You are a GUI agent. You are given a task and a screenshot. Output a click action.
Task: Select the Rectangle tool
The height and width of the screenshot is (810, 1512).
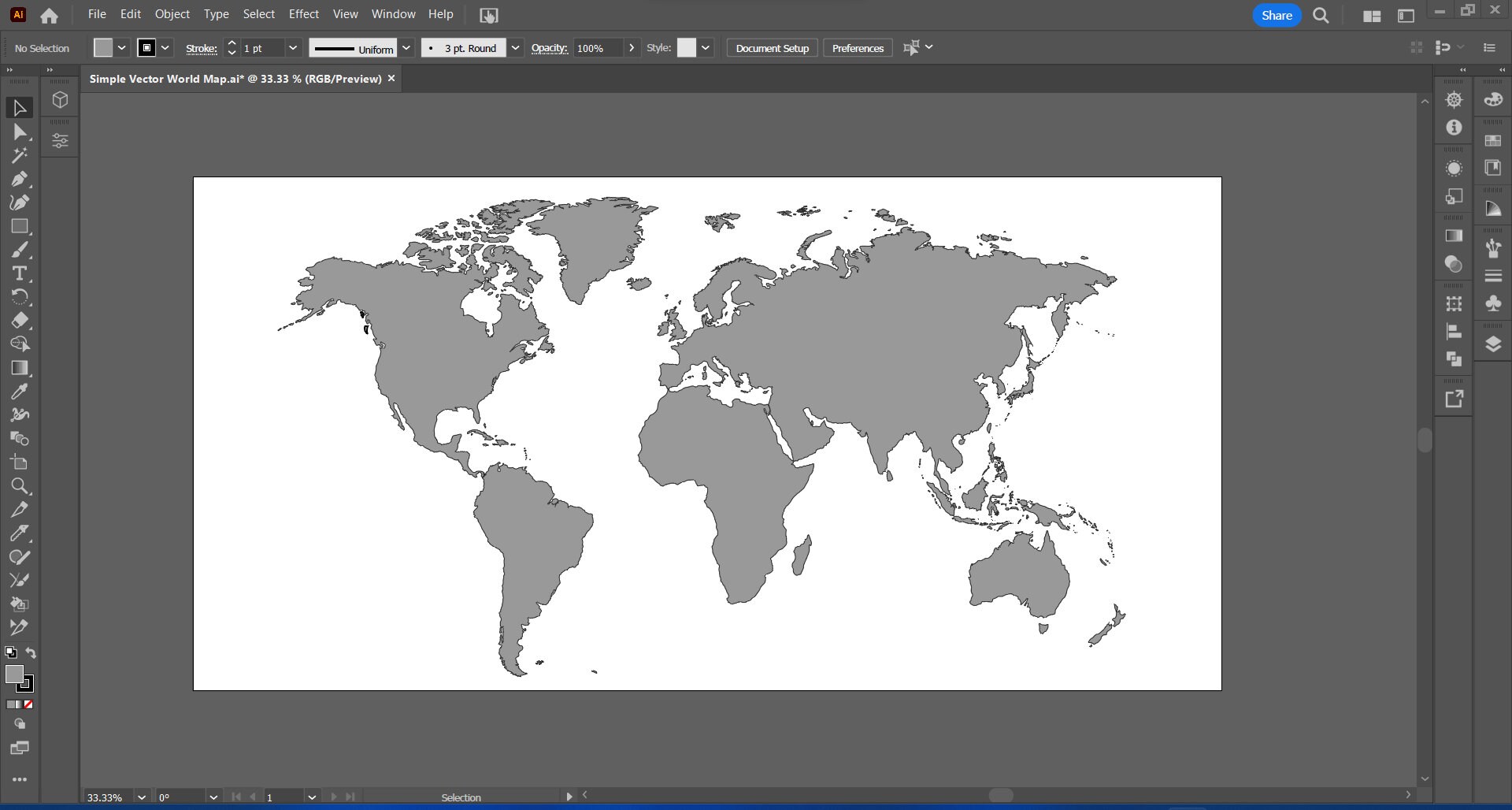(19, 226)
